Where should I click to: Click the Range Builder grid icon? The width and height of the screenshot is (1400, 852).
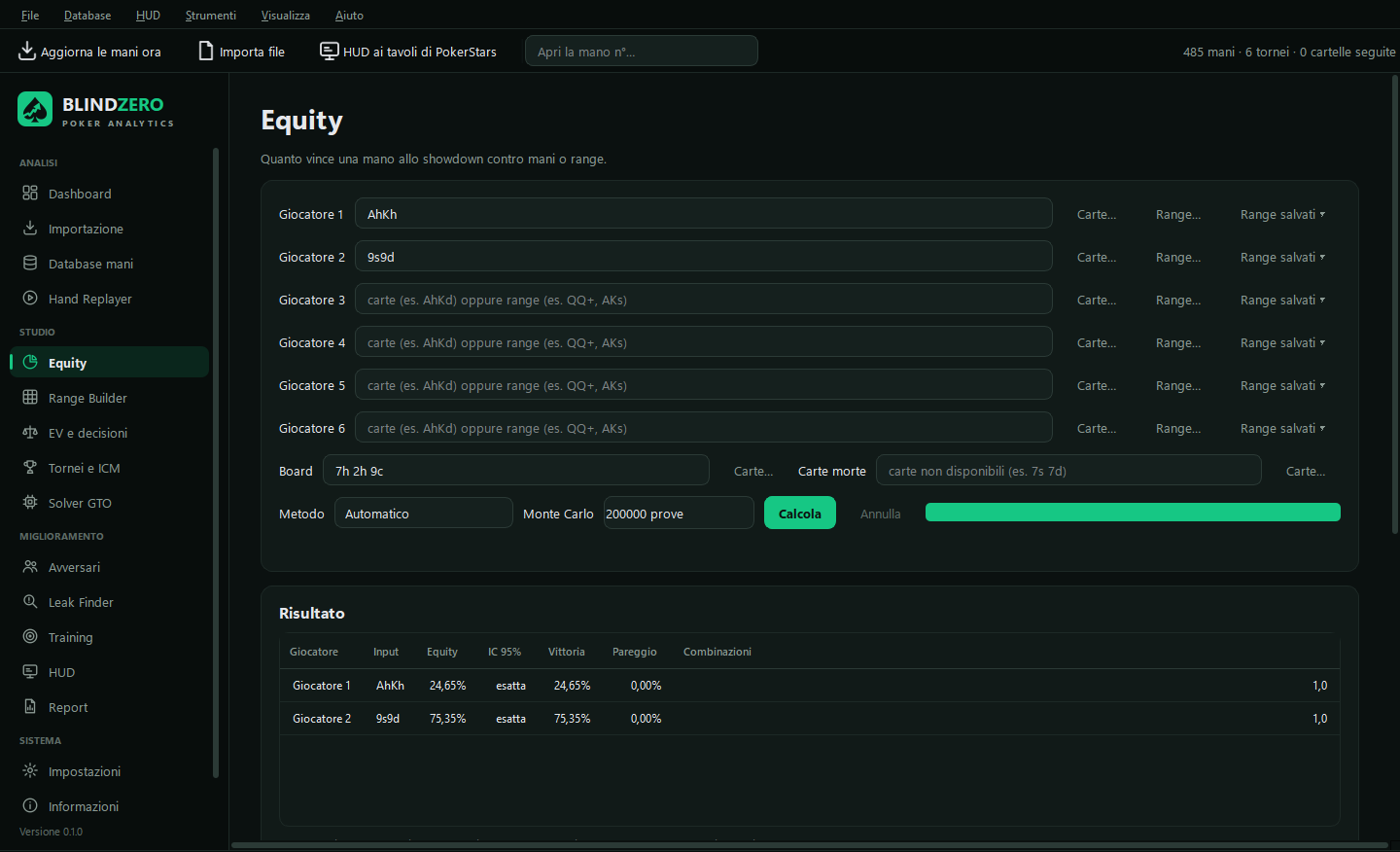30,397
